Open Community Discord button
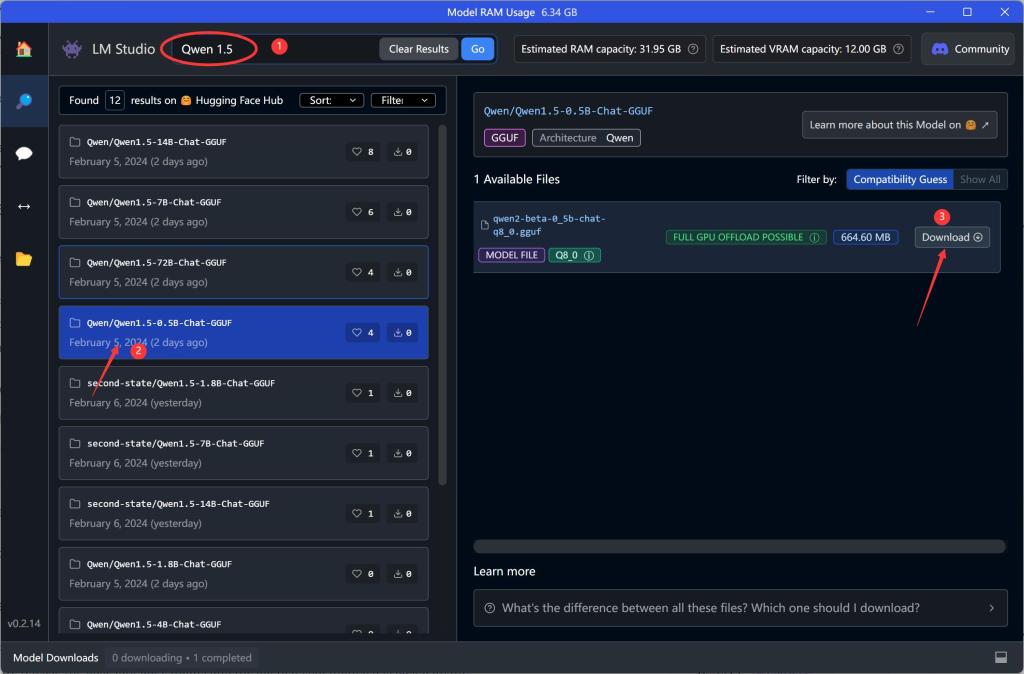The image size is (1024, 674). 969,49
